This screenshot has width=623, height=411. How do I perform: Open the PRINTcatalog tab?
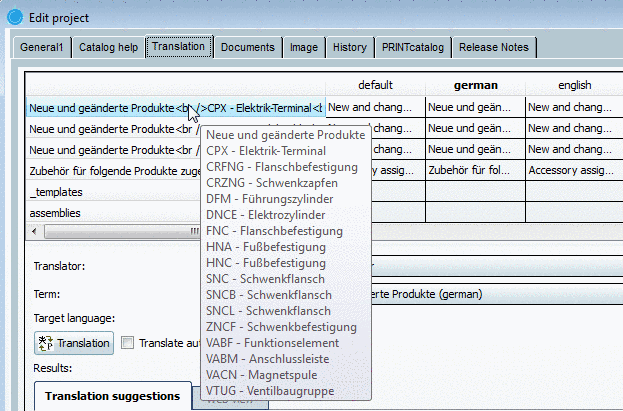[413, 47]
